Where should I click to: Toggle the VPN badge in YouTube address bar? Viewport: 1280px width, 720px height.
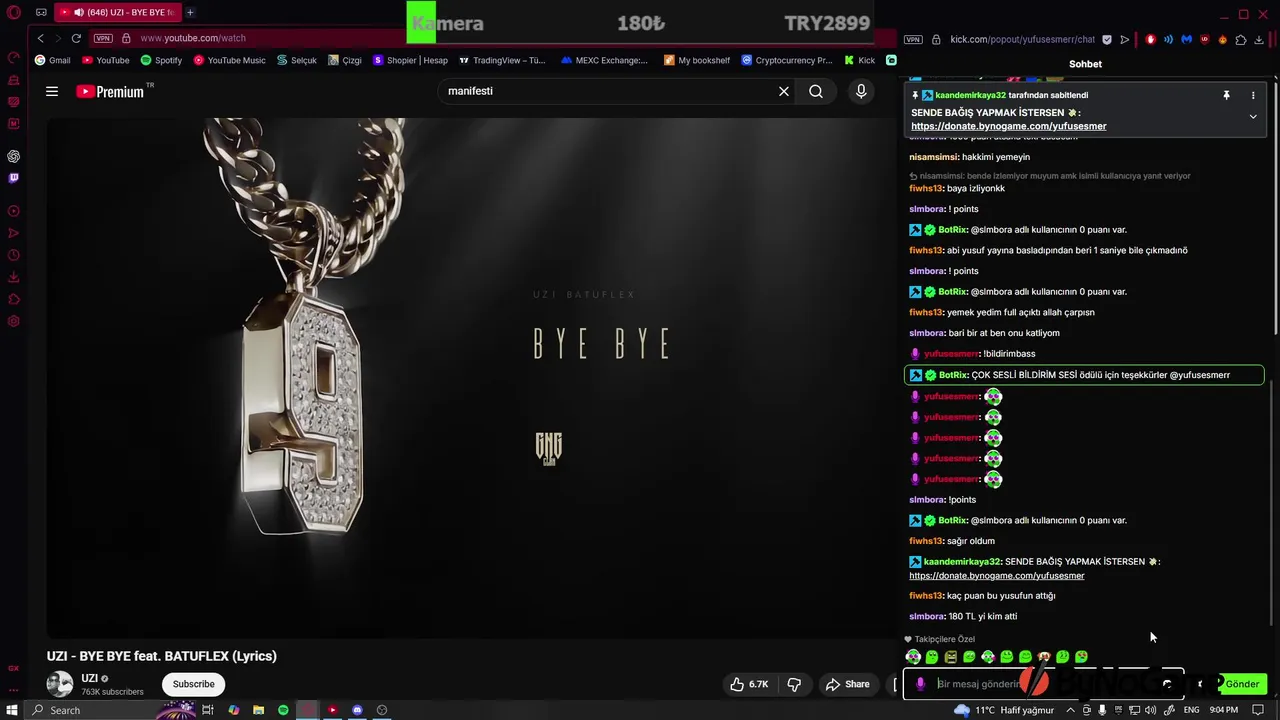tap(103, 38)
